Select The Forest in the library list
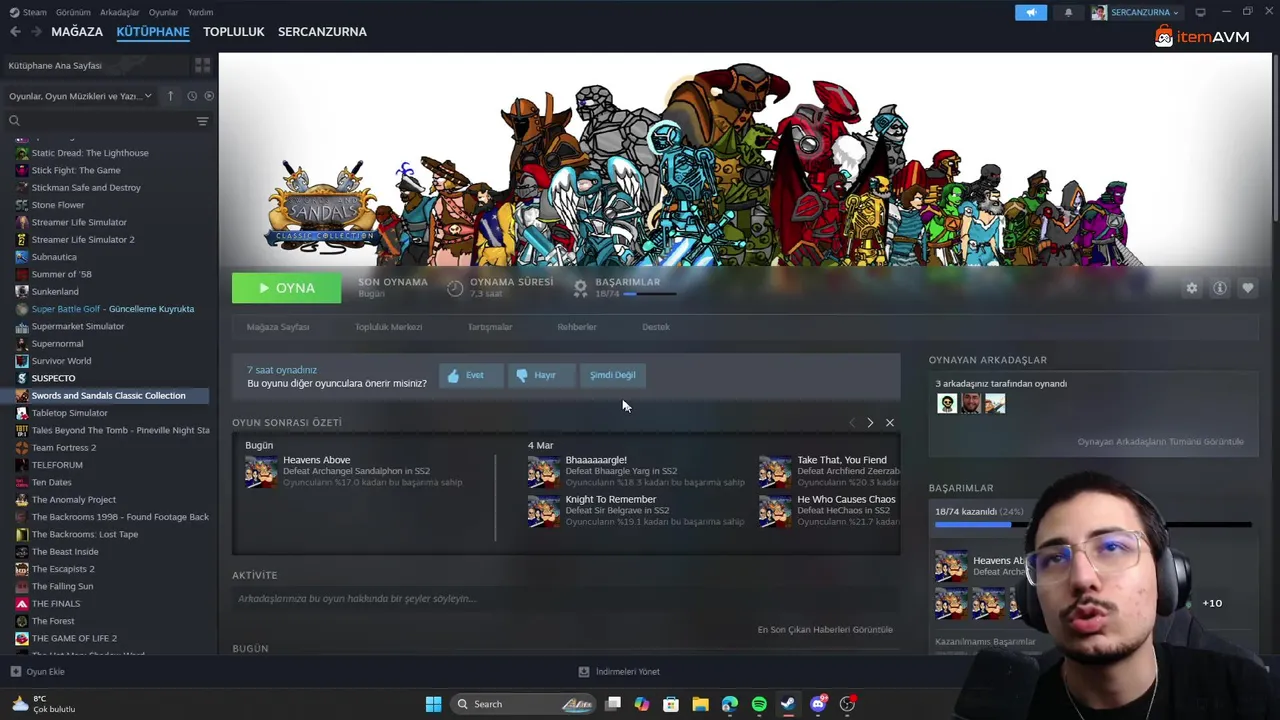Image resolution: width=1280 pixels, height=720 pixels. pos(53,621)
